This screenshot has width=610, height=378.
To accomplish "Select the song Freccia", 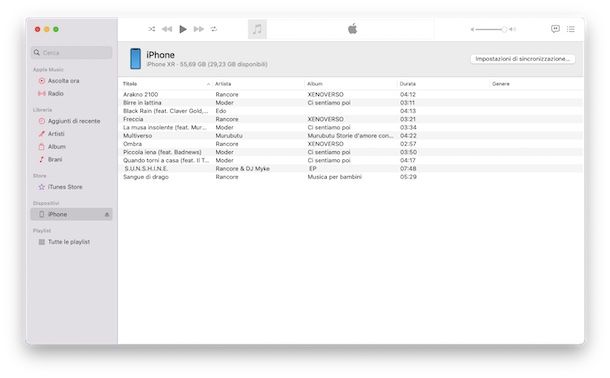I will click(133, 119).
